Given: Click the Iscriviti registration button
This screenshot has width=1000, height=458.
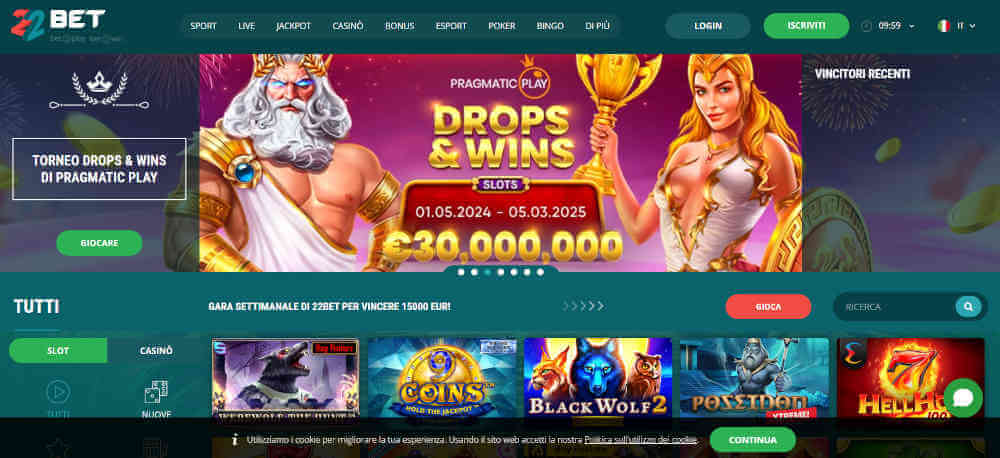Looking at the screenshot, I should (x=806, y=26).
